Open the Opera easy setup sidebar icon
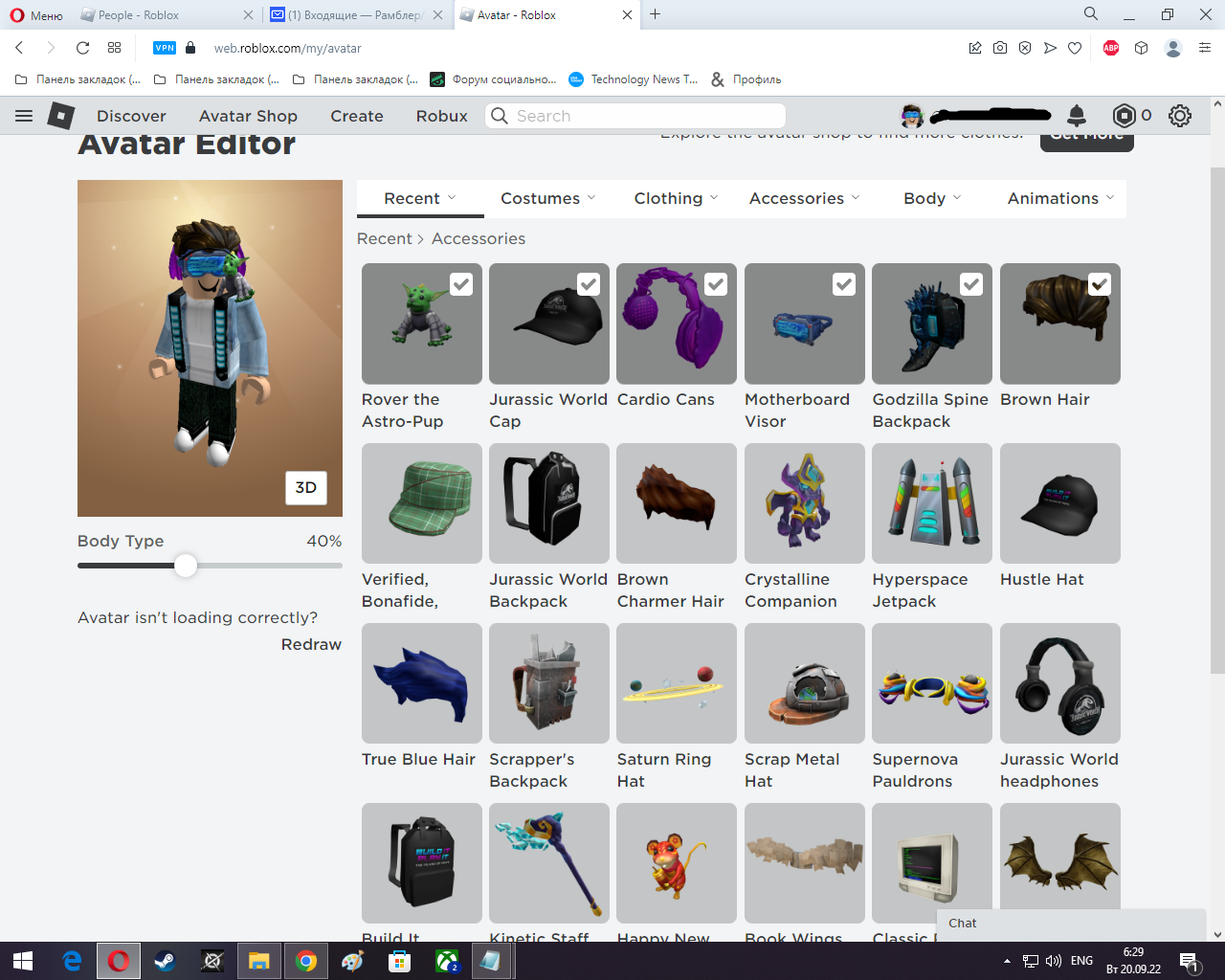Screen dimensions: 1225x980 click(x=1205, y=48)
